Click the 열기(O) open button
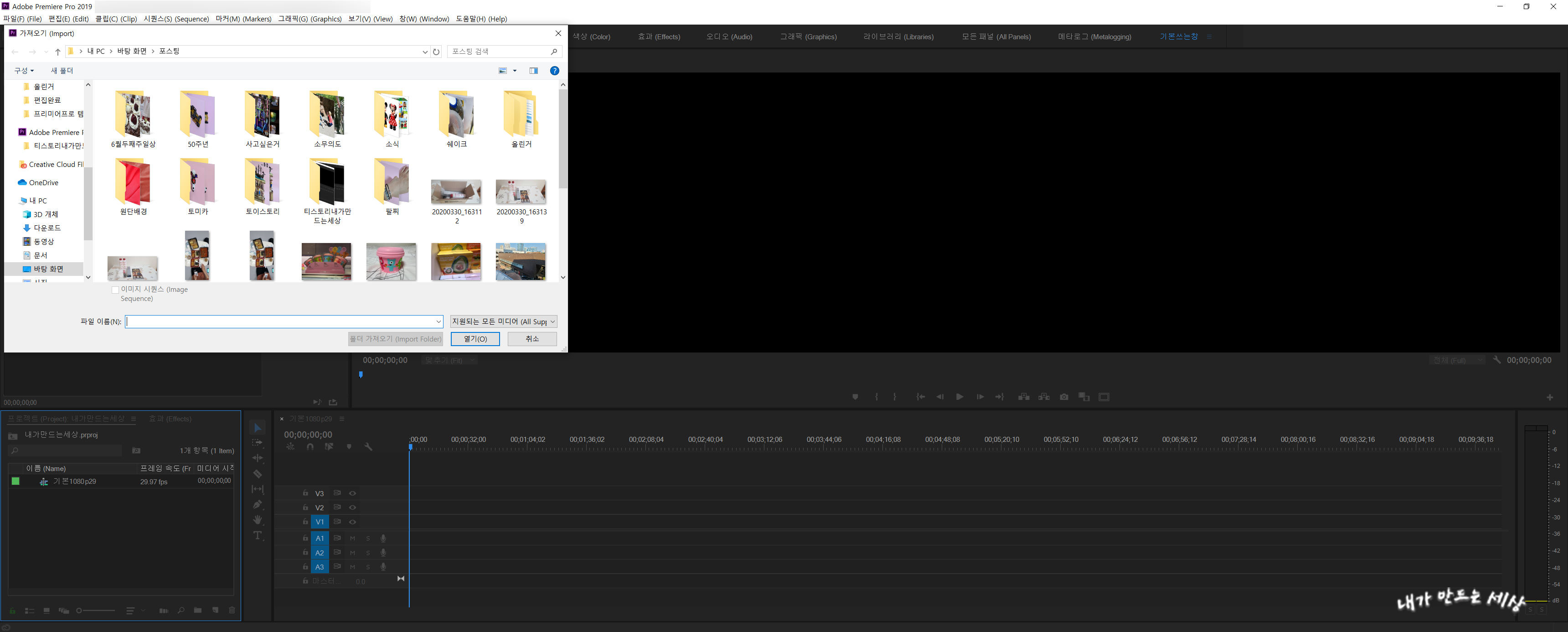Viewport: 1568px width, 632px height. (x=475, y=339)
